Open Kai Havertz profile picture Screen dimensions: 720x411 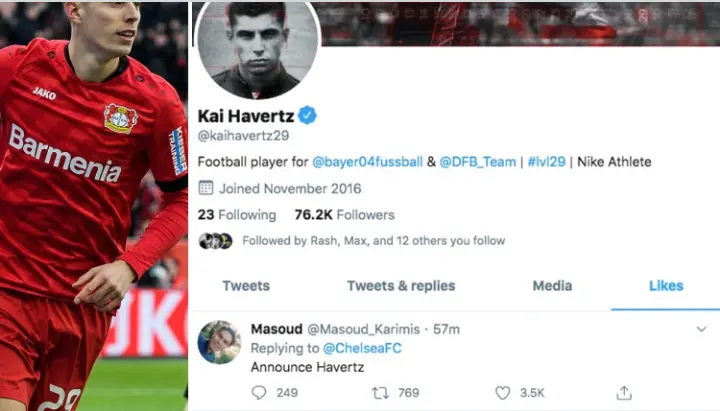(x=258, y=48)
